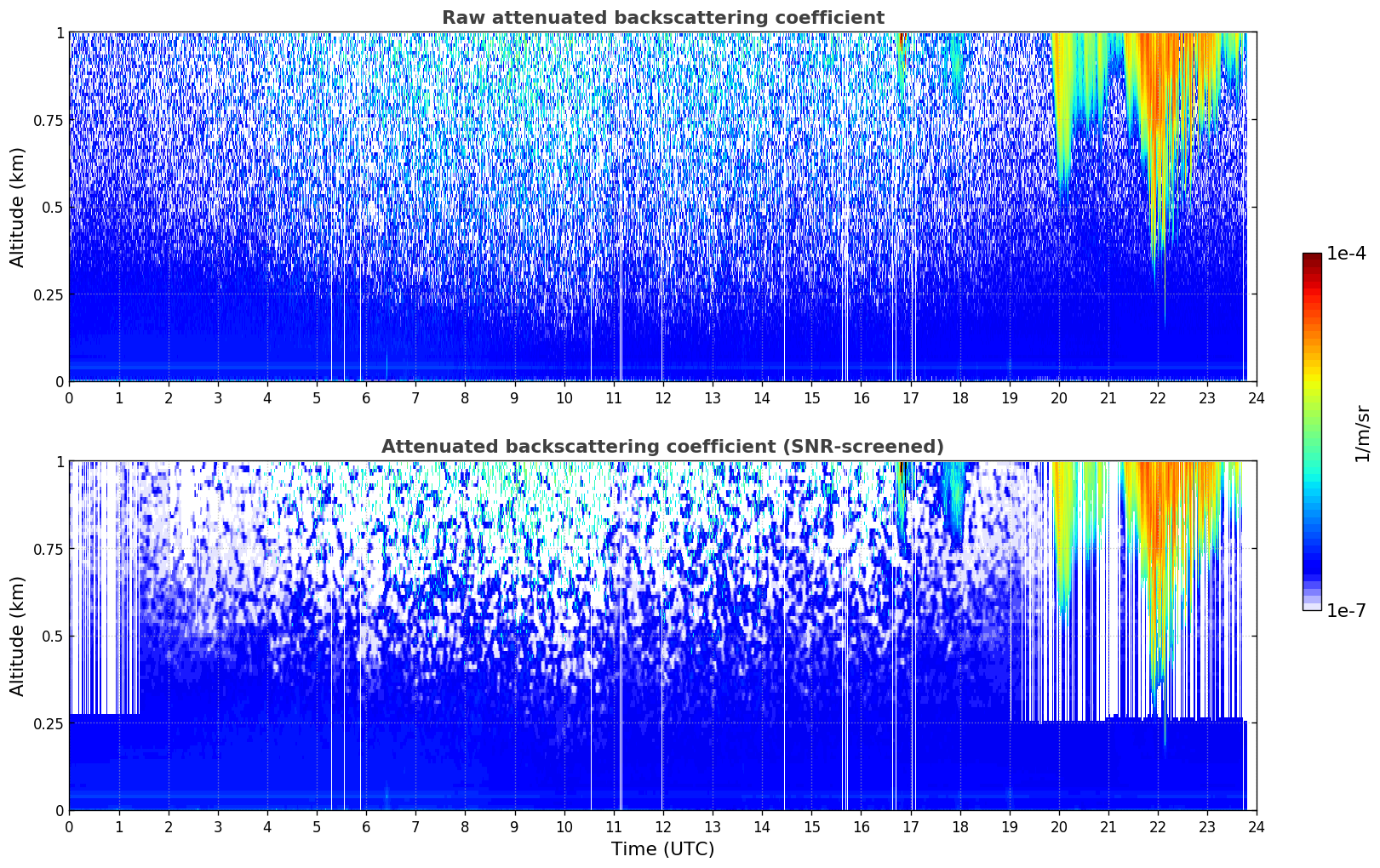Click the title "Raw attenuated backscattering coefficient"
This screenshot has width=1380, height=868.
[662, 18]
